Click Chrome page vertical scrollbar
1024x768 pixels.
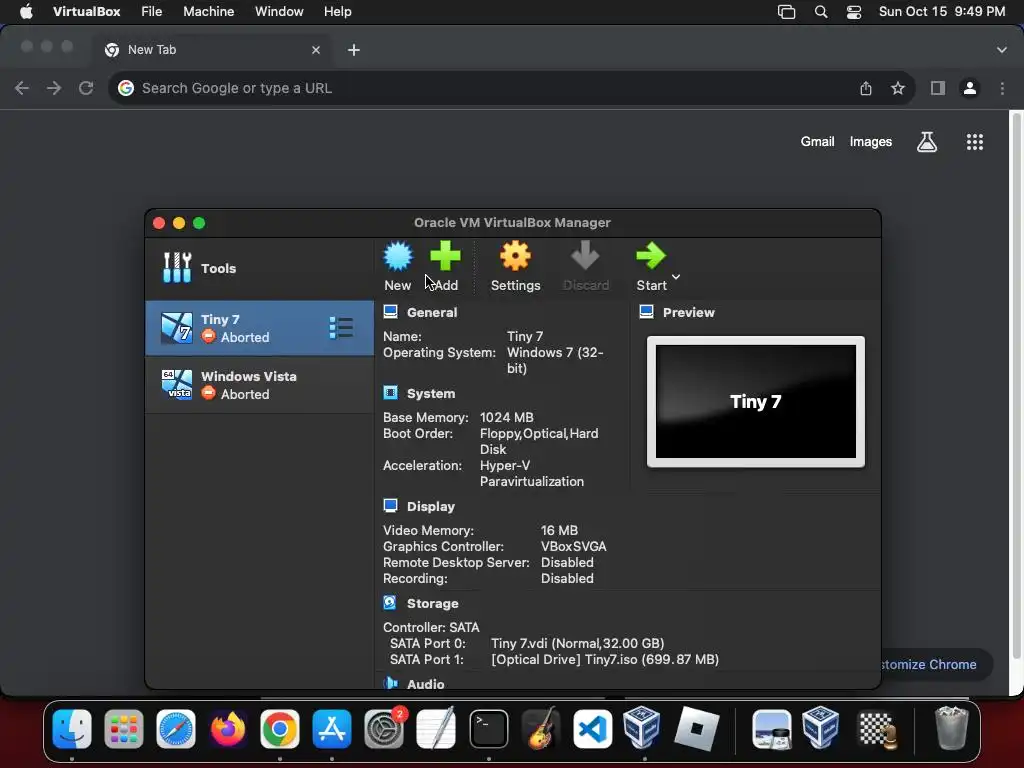point(1016,385)
